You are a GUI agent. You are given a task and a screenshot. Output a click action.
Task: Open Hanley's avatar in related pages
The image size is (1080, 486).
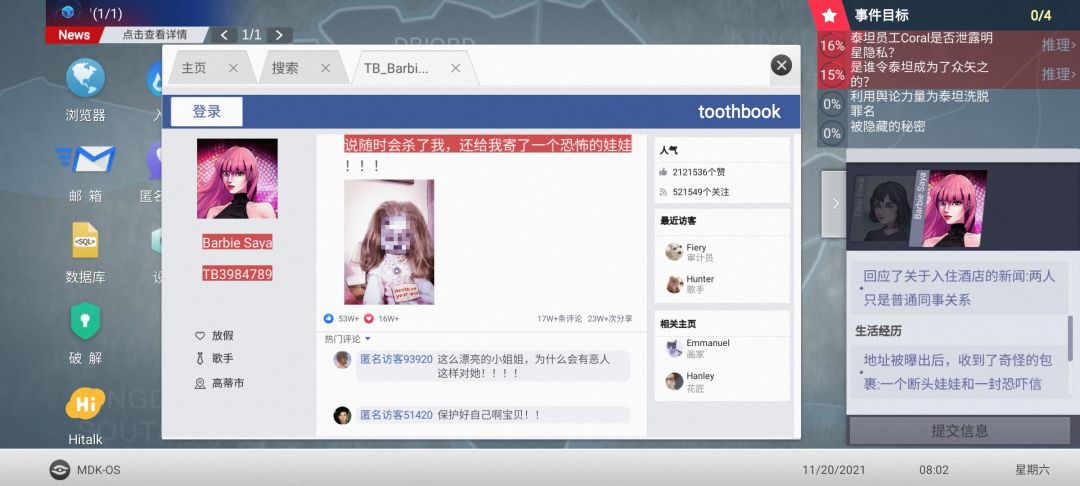click(x=674, y=381)
